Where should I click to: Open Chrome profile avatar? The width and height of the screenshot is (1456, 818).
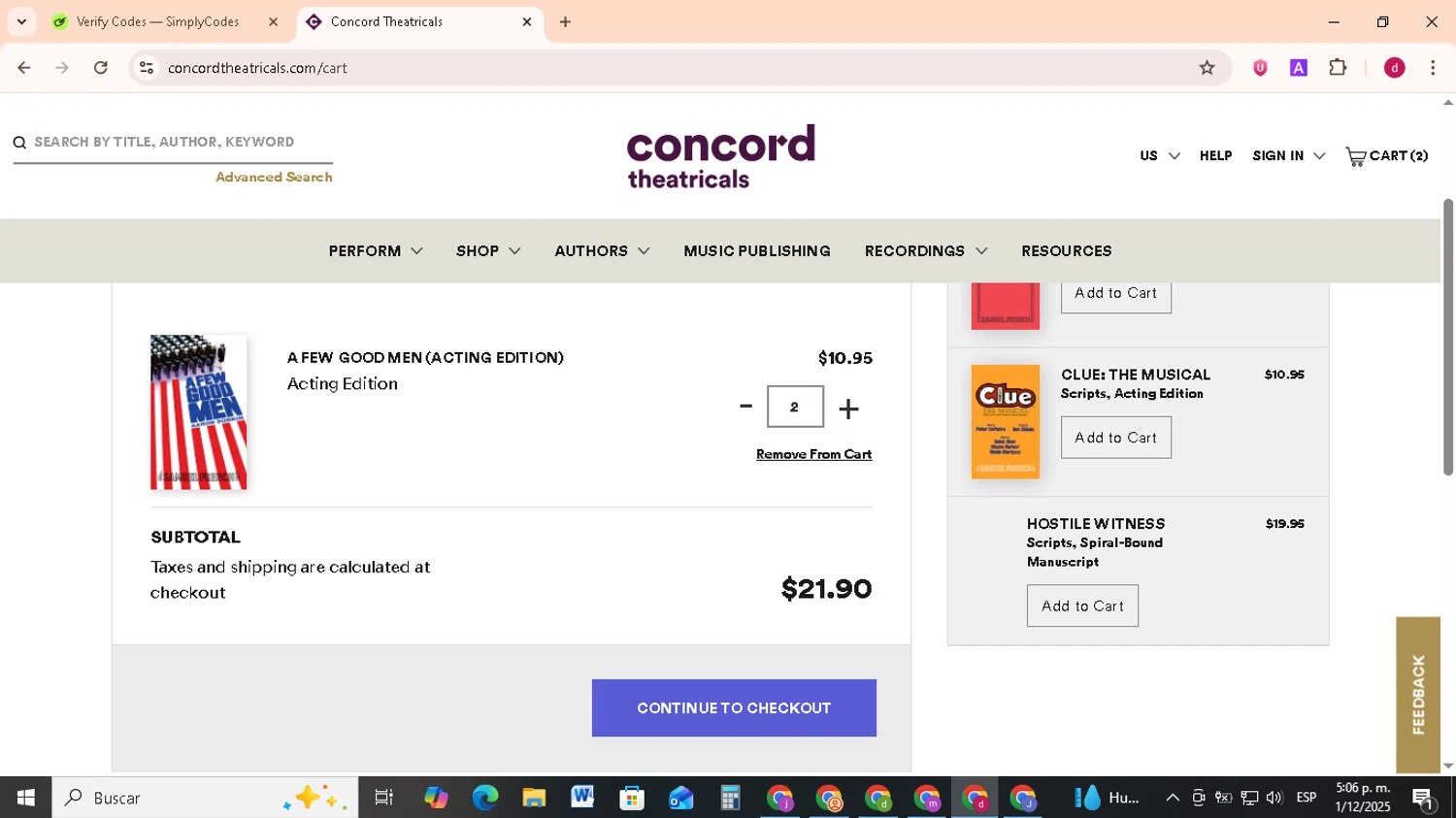pos(1394,68)
